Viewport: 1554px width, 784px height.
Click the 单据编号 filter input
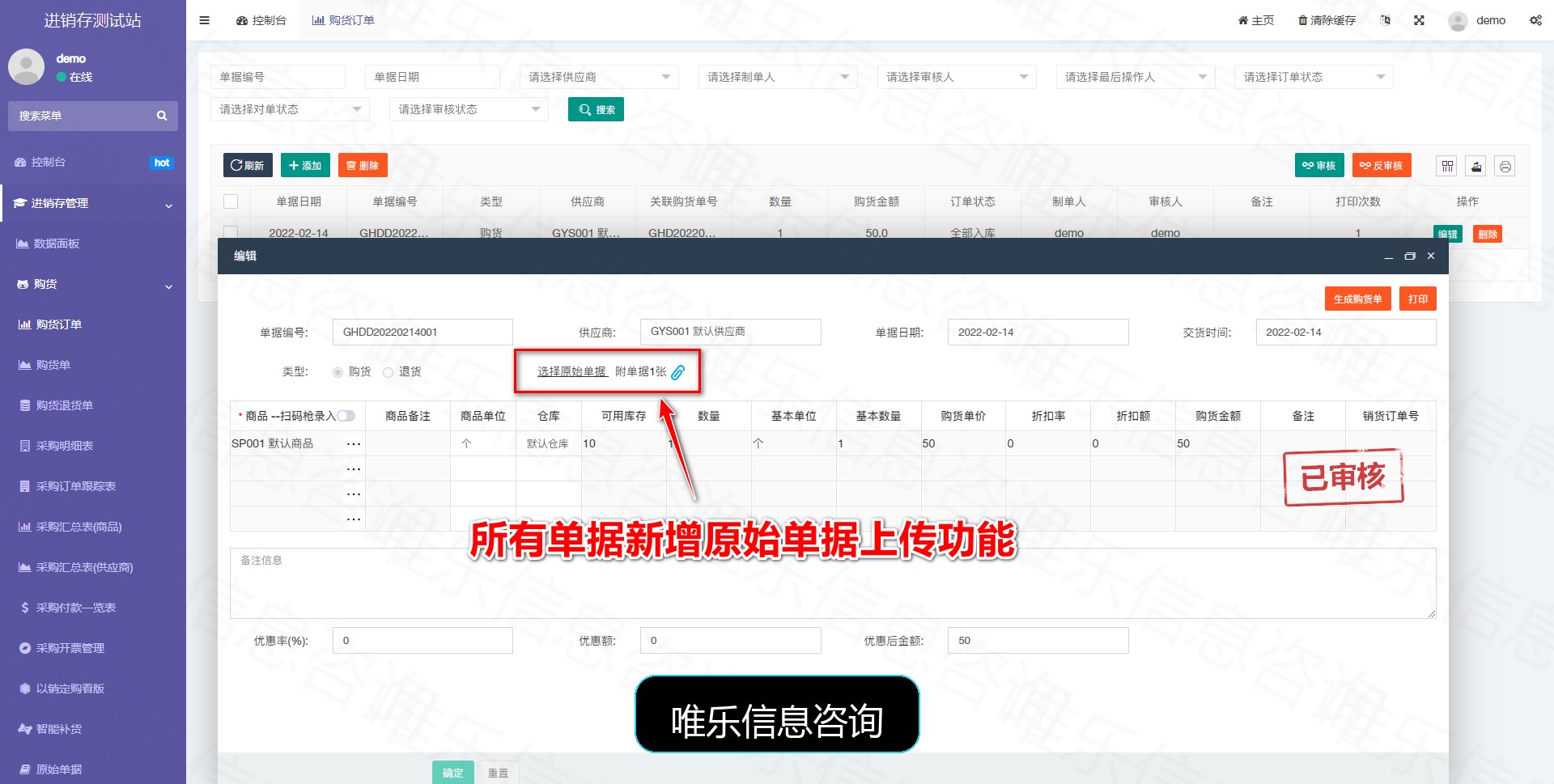click(278, 77)
